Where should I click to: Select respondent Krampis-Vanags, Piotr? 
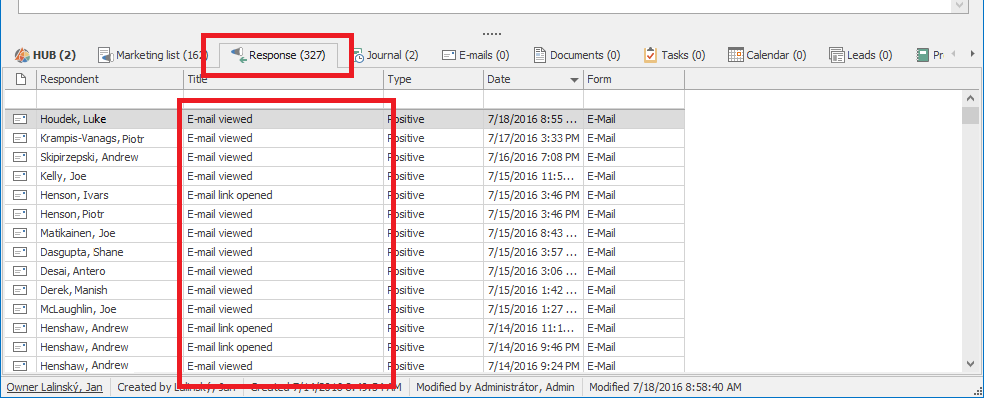(x=92, y=138)
